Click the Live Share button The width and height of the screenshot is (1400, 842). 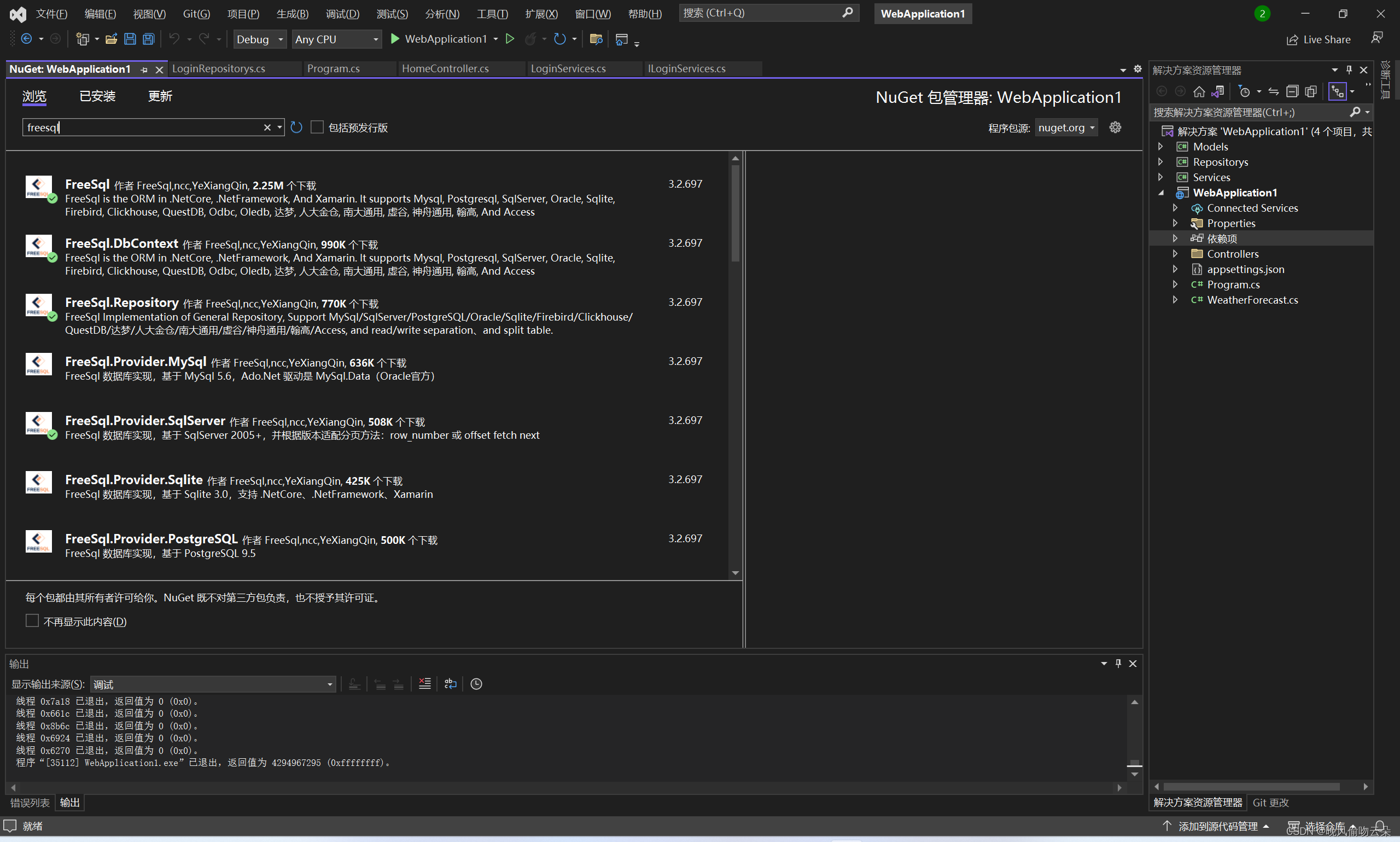(1319, 39)
